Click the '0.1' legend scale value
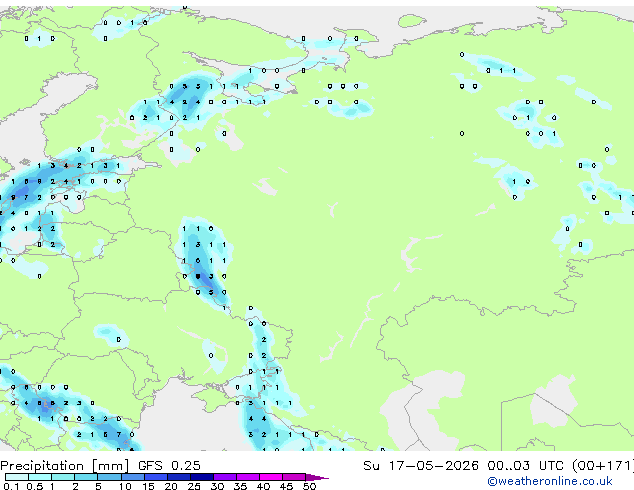 pos(11,486)
